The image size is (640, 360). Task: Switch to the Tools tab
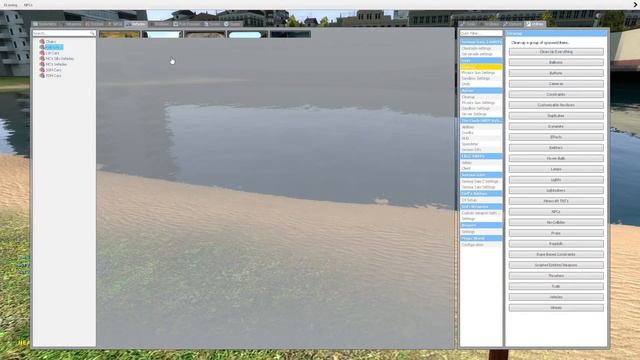468,24
